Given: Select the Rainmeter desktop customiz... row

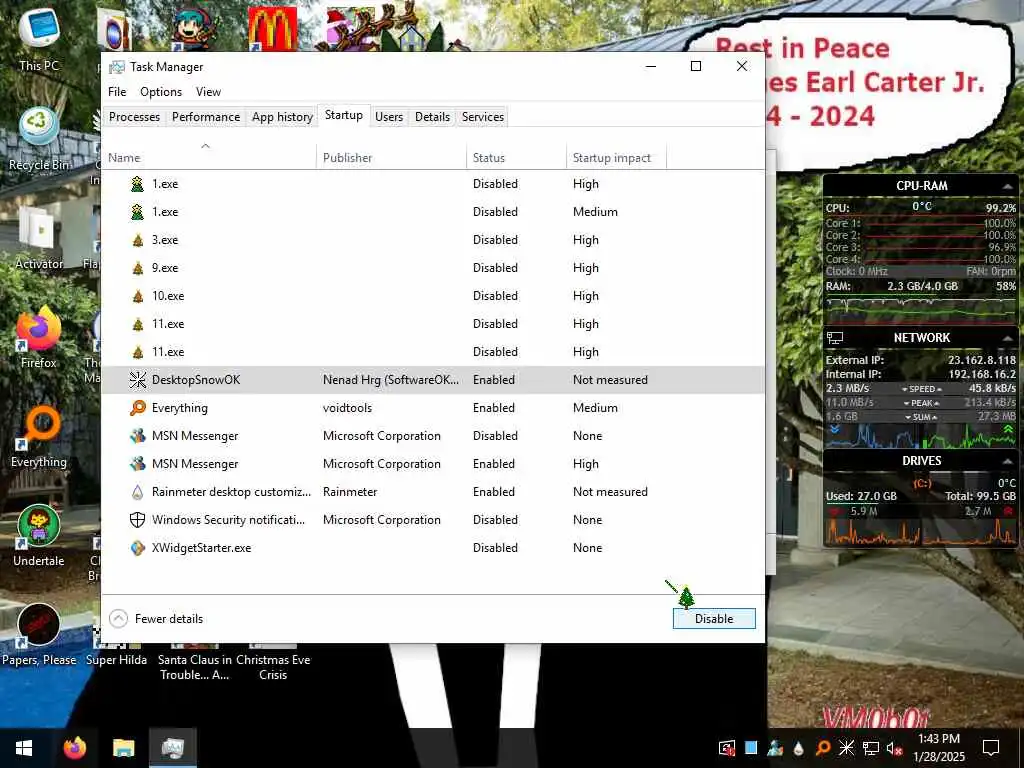Looking at the screenshot, I should 432,492.
